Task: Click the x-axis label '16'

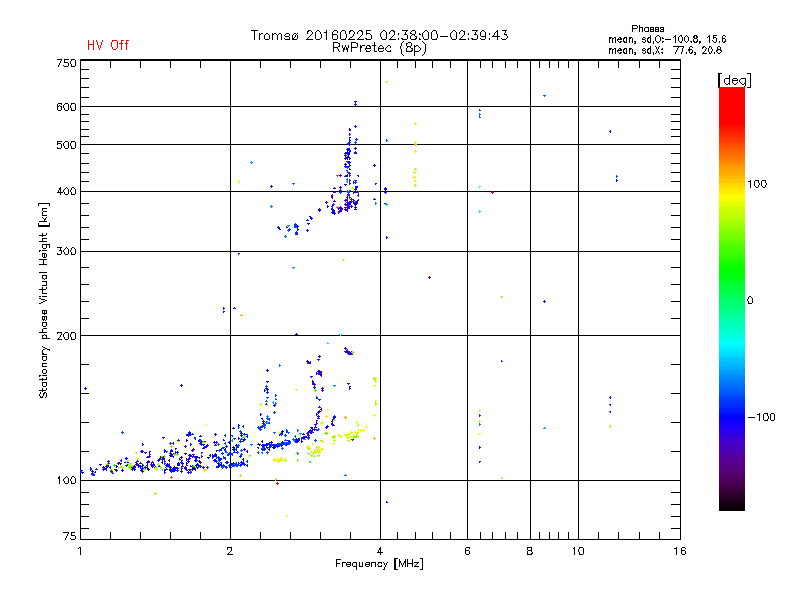Action: click(680, 551)
